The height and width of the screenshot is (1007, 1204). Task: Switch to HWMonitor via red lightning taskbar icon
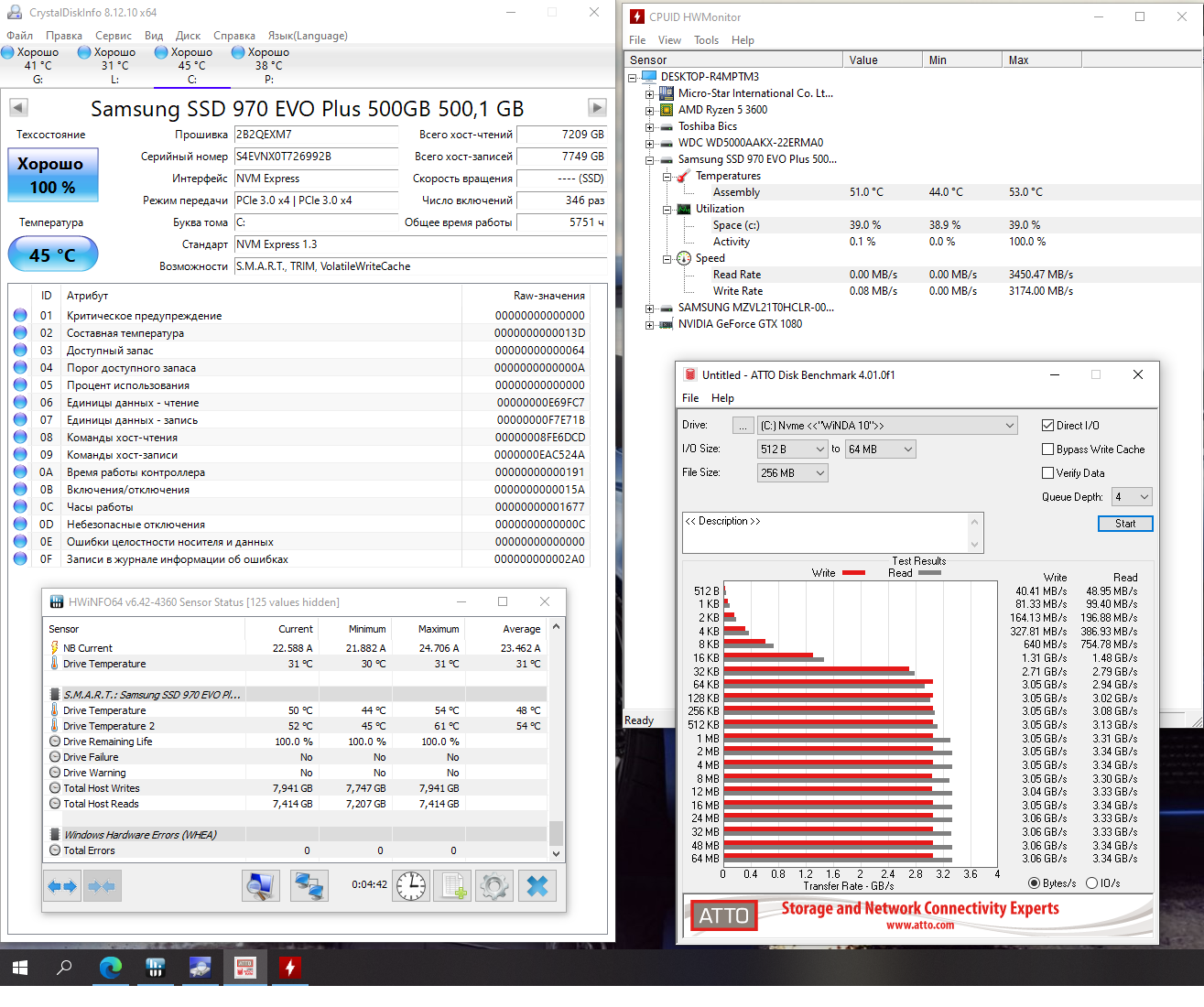289,968
